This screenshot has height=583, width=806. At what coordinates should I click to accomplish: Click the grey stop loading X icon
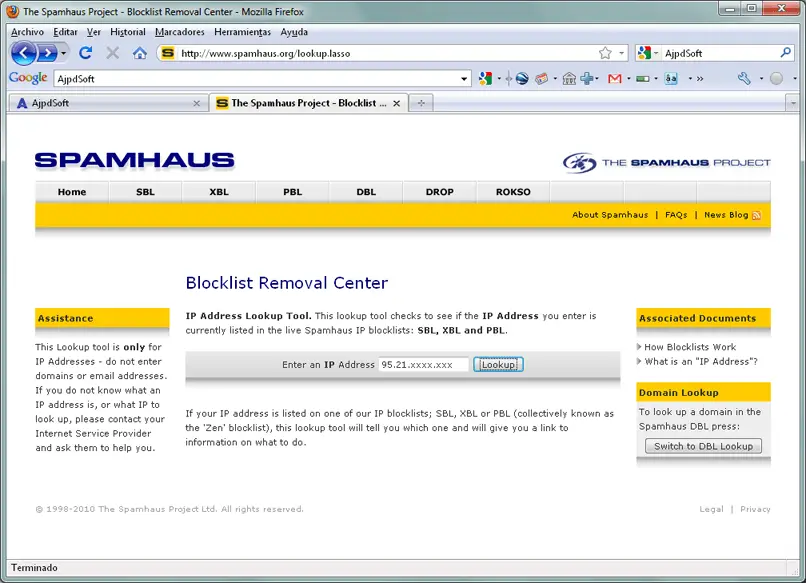pyautogui.click(x=113, y=52)
